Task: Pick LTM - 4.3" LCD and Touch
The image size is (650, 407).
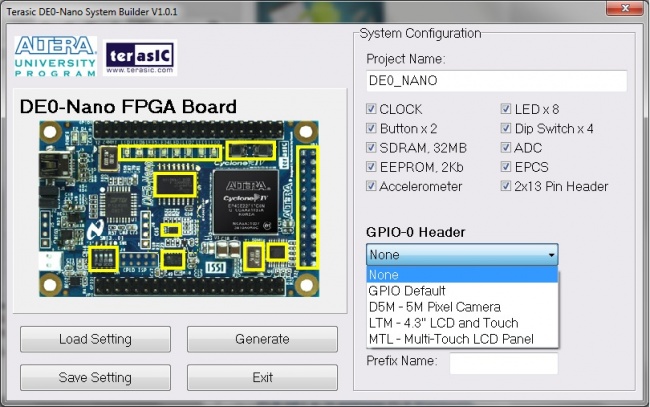Action: click(x=462, y=323)
